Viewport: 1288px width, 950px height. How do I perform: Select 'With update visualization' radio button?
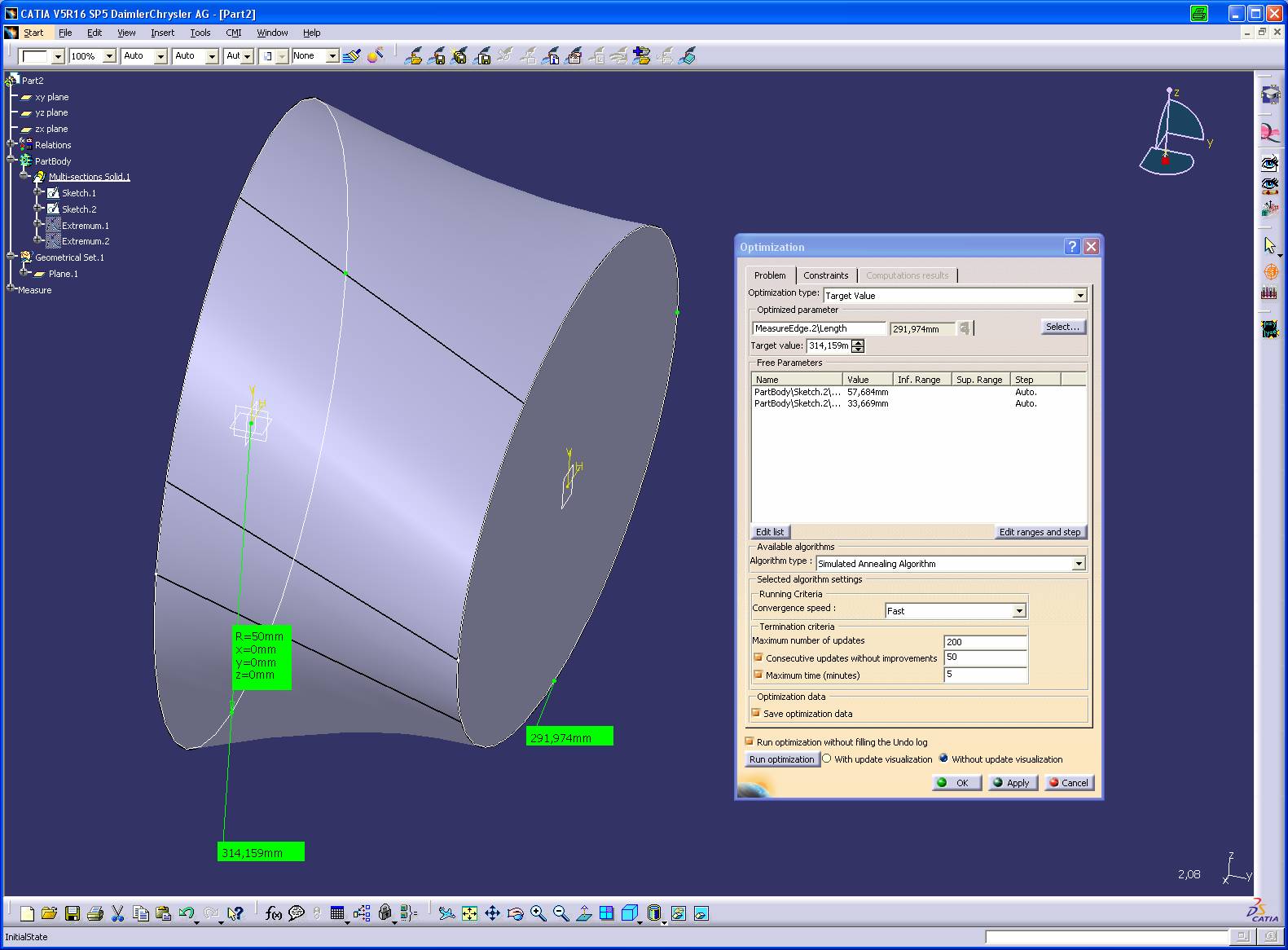[x=826, y=759]
